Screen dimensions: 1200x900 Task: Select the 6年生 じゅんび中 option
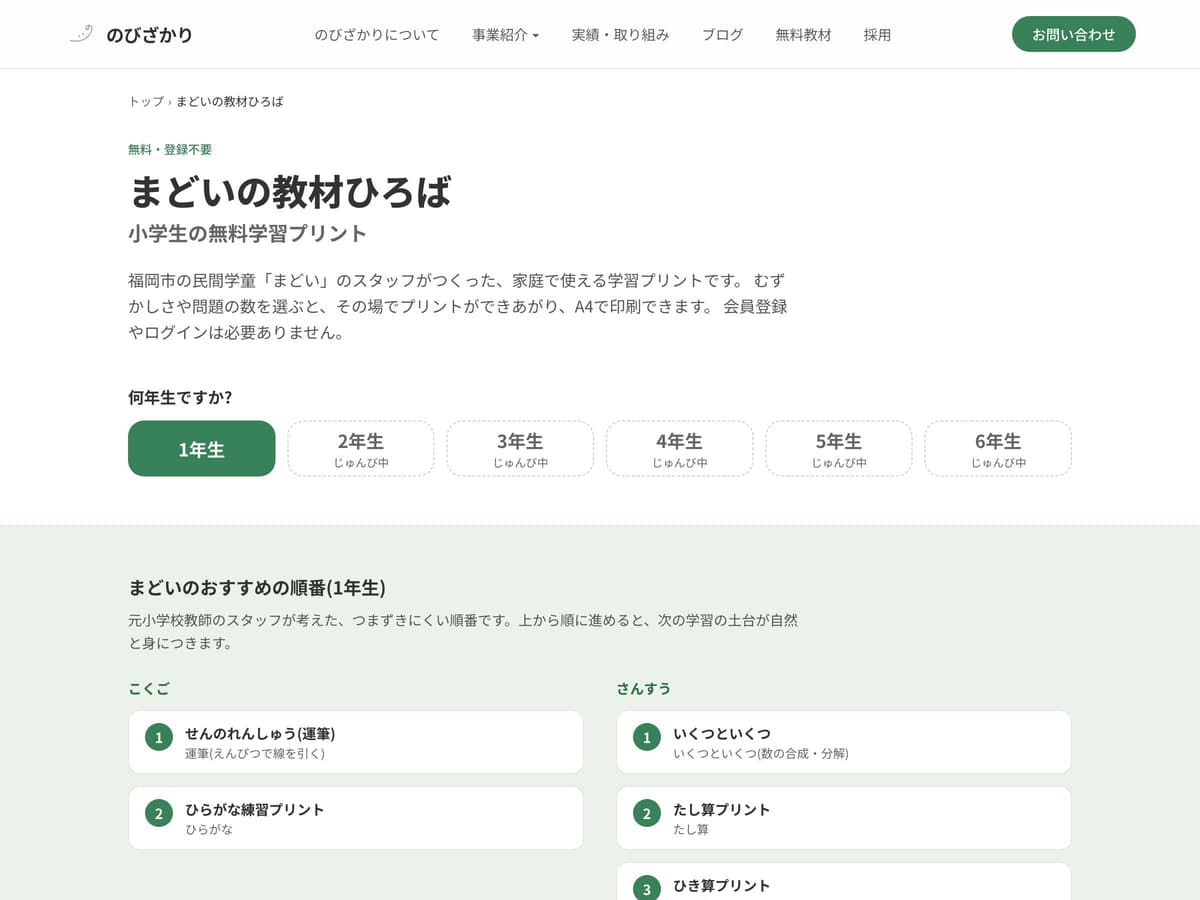click(x=998, y=449)
